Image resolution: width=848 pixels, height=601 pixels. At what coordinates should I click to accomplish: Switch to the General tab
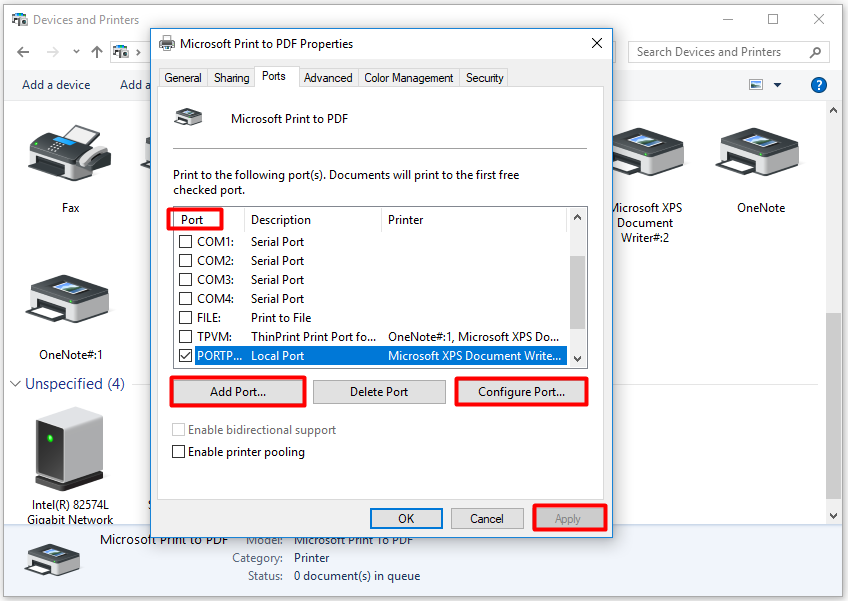tap(183, 78)
